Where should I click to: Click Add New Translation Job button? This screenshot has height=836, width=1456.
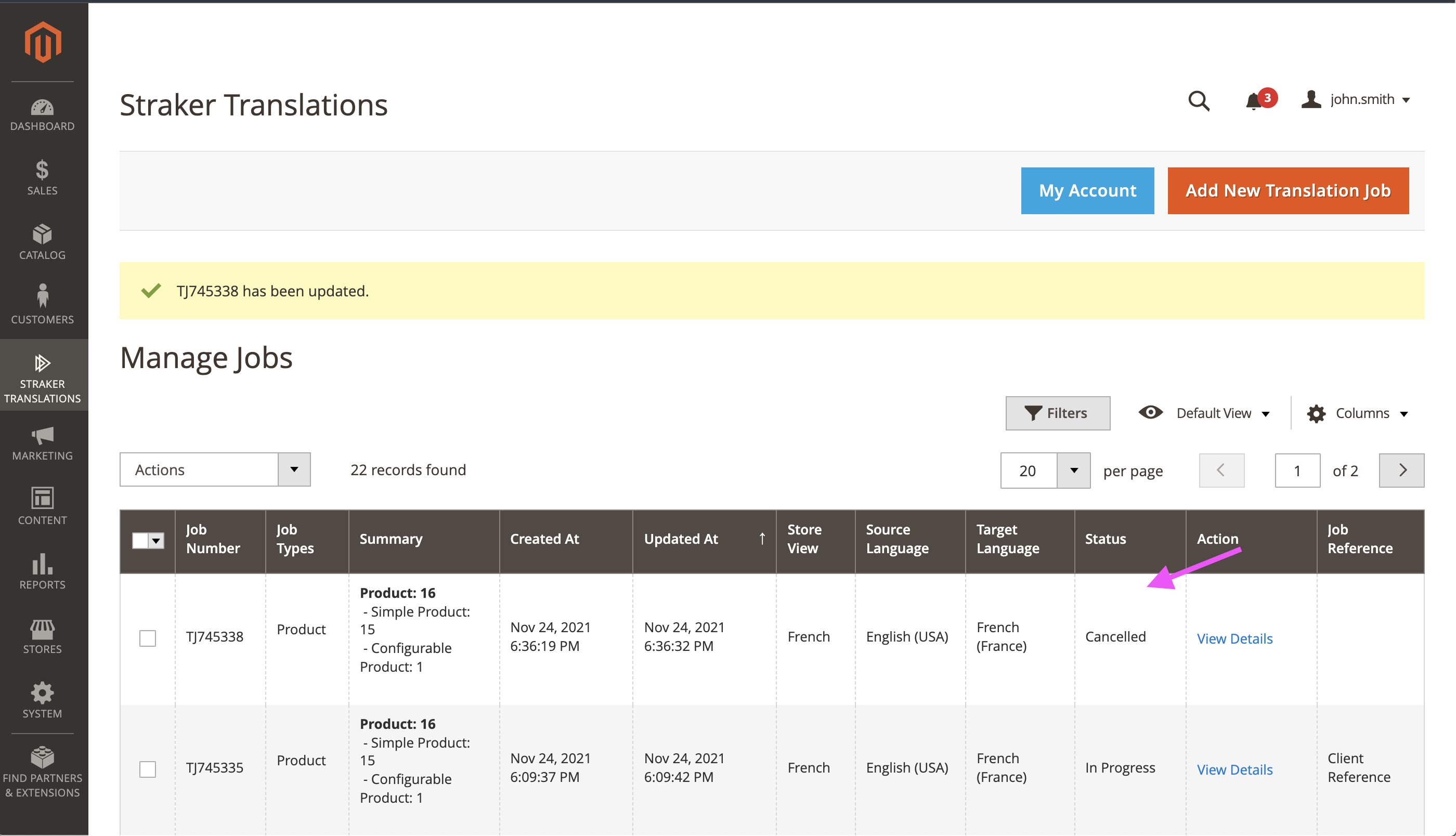(x=1288, y=191)
